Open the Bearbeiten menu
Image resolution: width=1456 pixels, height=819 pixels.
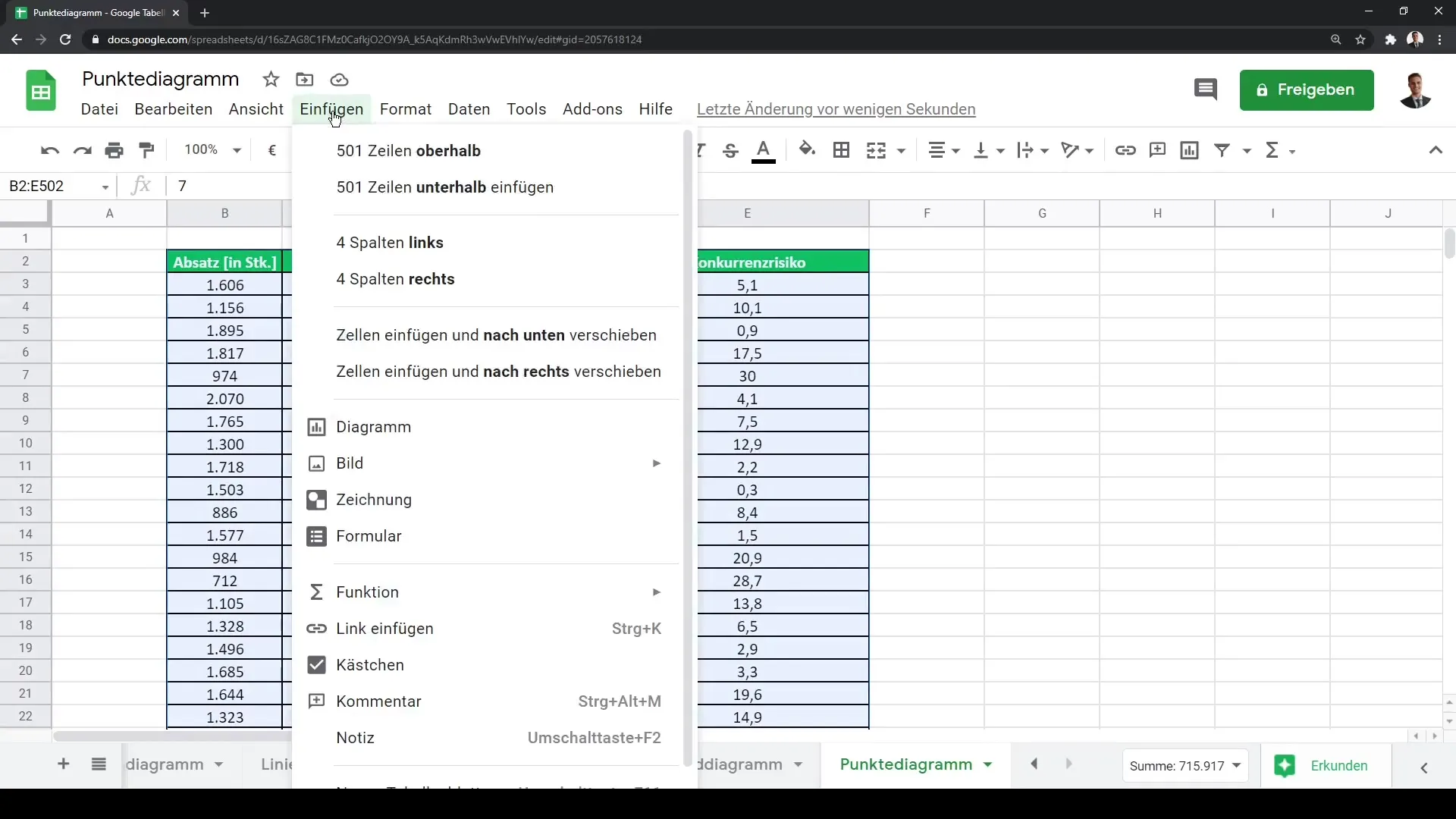(173, 109)
